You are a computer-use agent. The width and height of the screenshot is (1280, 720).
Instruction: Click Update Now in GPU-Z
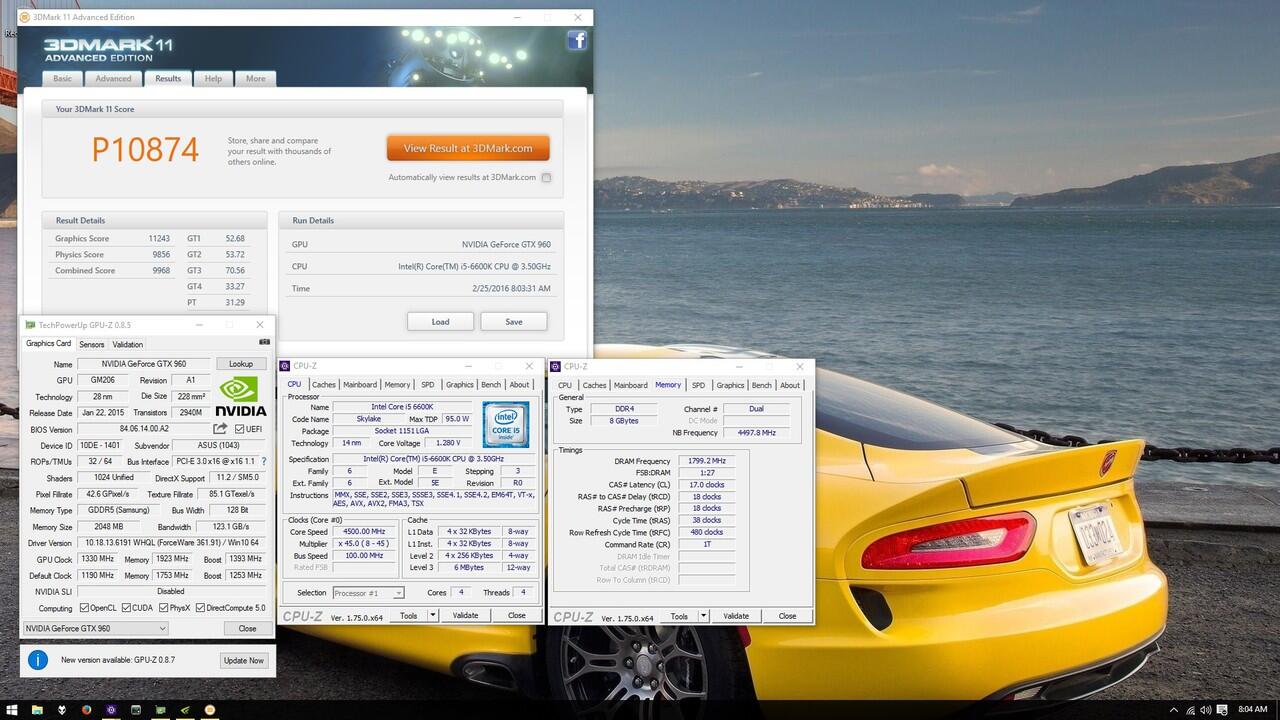coord(244,660)
